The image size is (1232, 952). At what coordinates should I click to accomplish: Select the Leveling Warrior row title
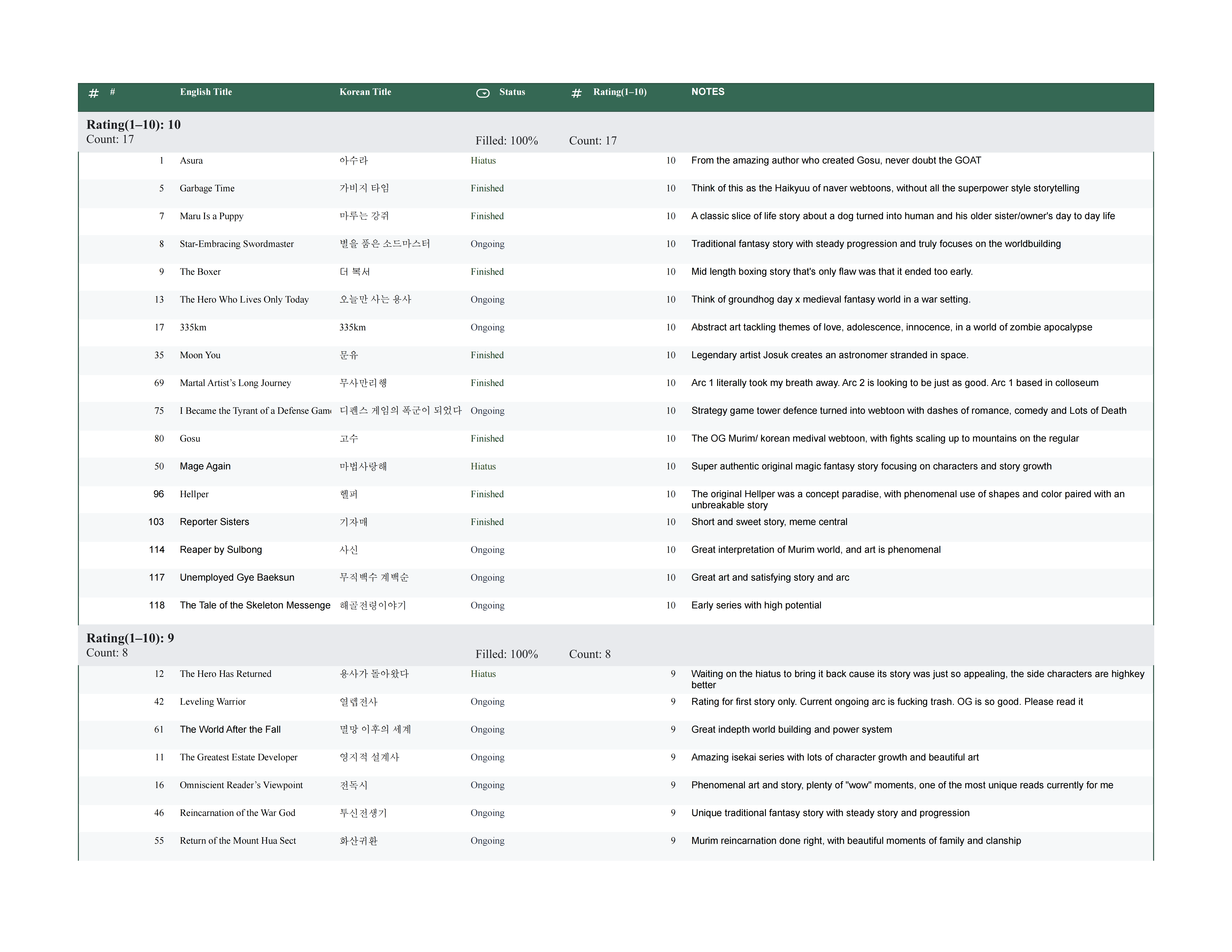(213, 702)
